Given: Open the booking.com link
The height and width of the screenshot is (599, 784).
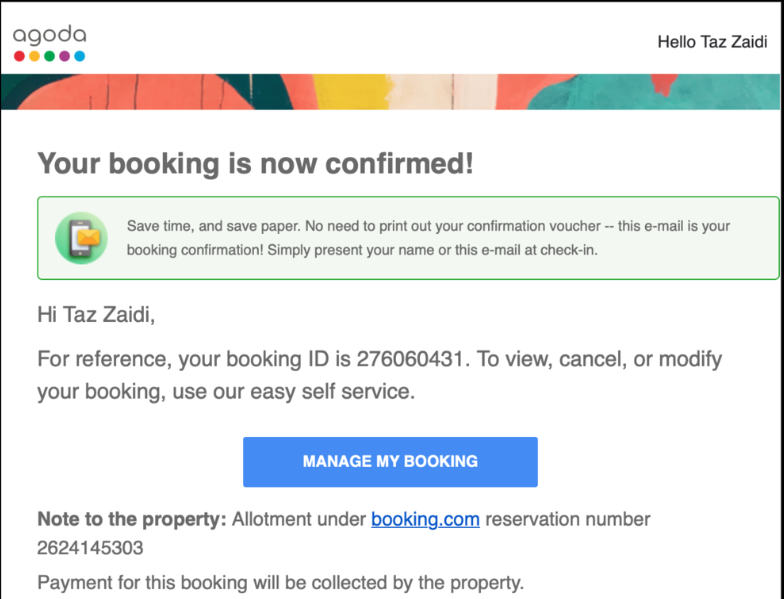Looking at the screenshot, I should [x=425, y=519].
